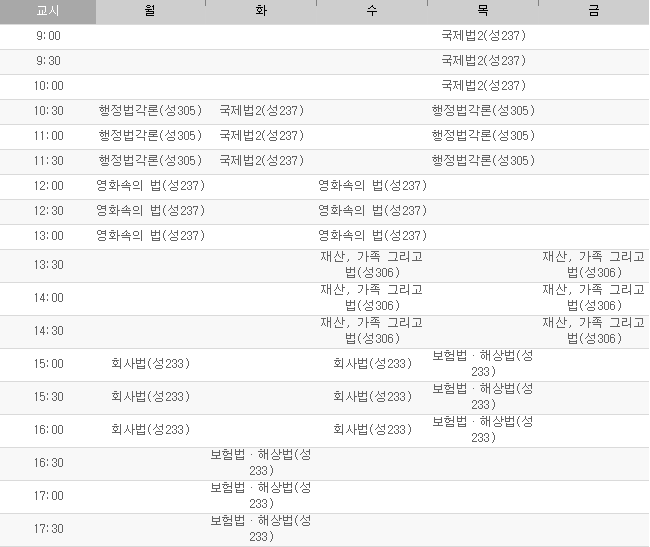This screenshot has width=650, height=547.
Task: Click Tuesday 국제법2(성237) at 11:00
Action: 261,136
